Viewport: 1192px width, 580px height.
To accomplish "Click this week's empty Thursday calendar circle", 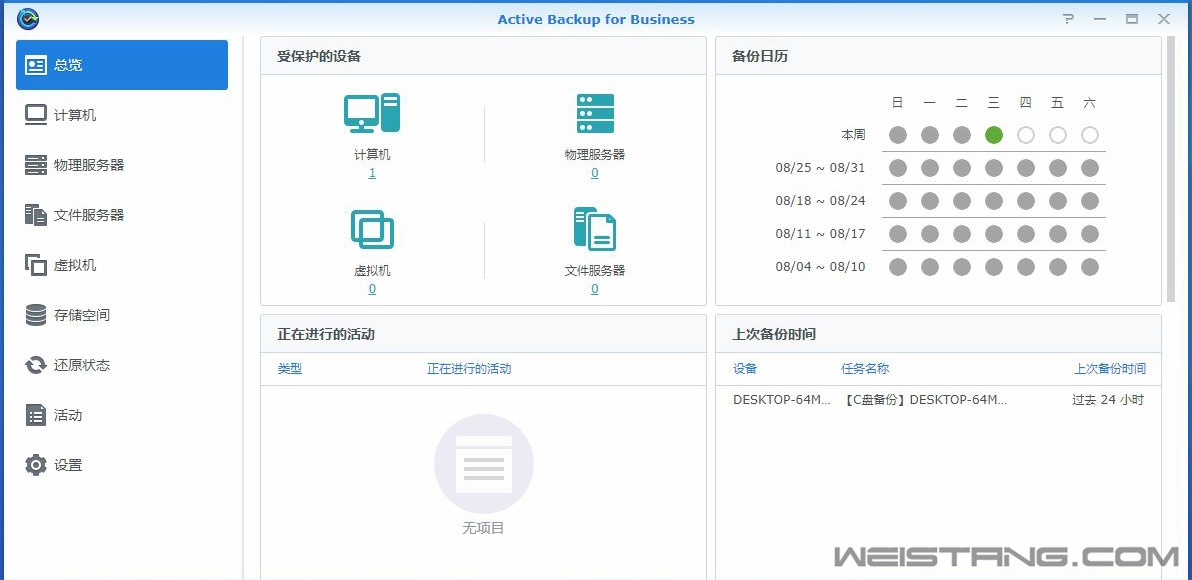I will click(1025, 135).
